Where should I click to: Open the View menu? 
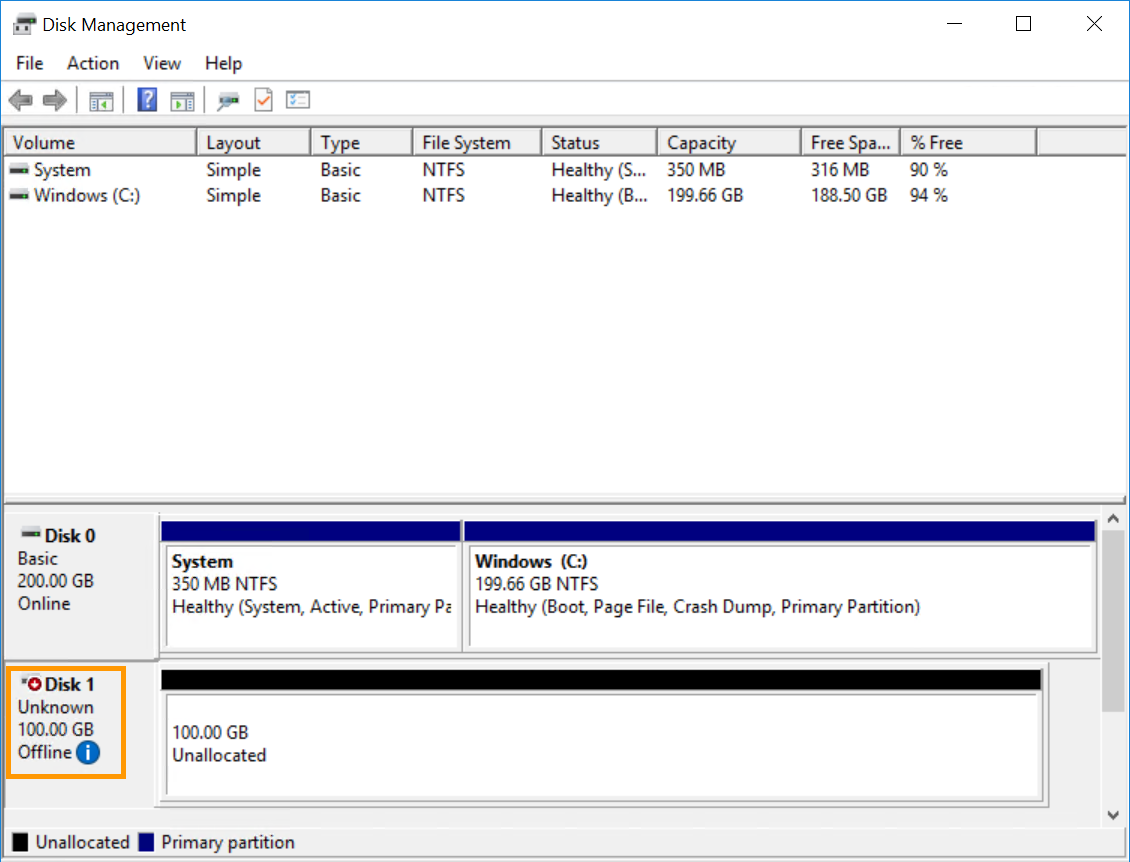point(161,63)
